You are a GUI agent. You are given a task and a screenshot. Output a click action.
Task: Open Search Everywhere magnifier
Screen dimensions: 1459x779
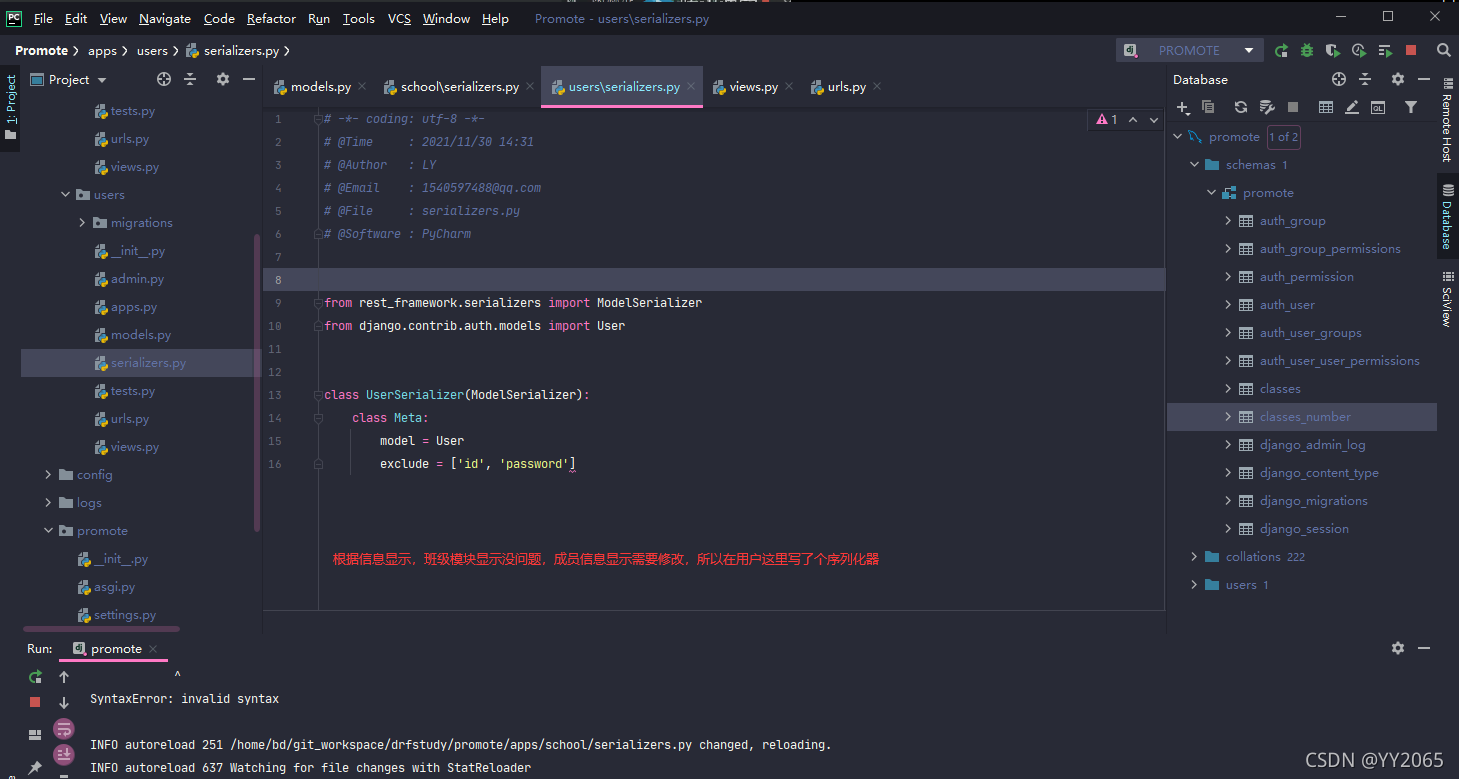pyautogui.click(x=1444, y=50)
